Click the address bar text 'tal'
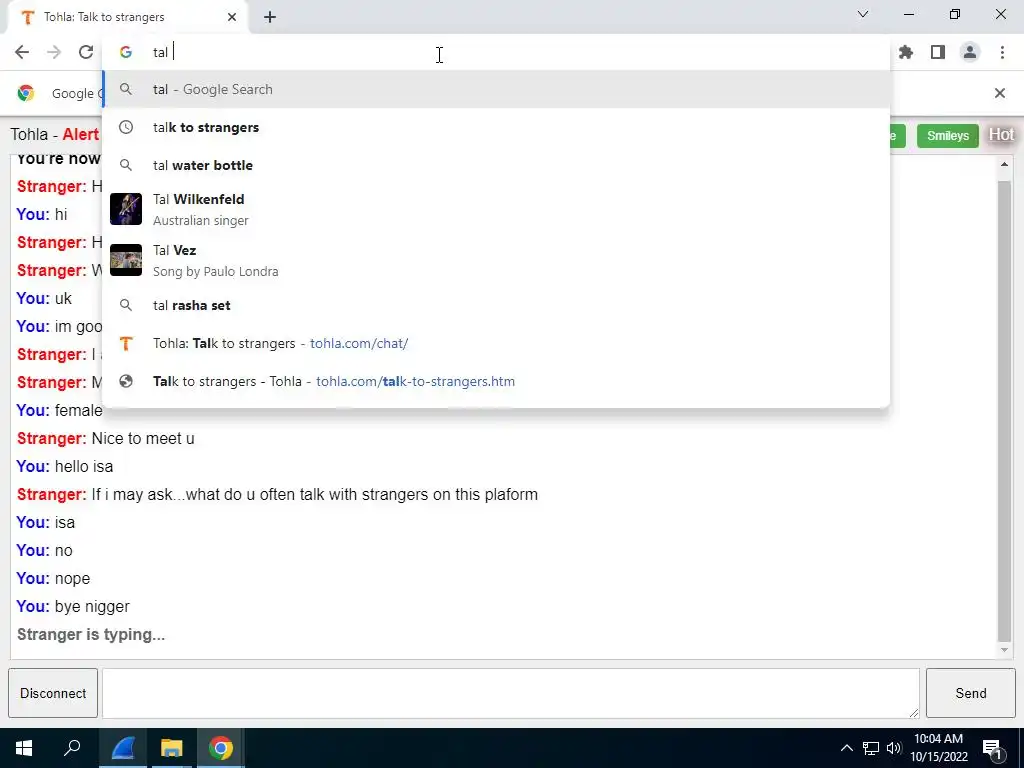This screenshot has width=1024, height=768. [x=160, y=52]
